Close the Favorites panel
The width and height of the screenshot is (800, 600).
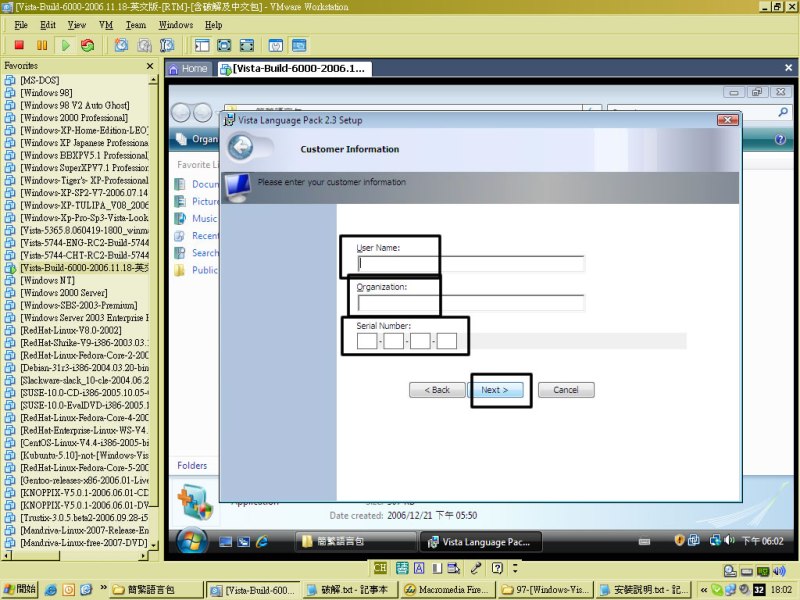[x=149, y=66]
